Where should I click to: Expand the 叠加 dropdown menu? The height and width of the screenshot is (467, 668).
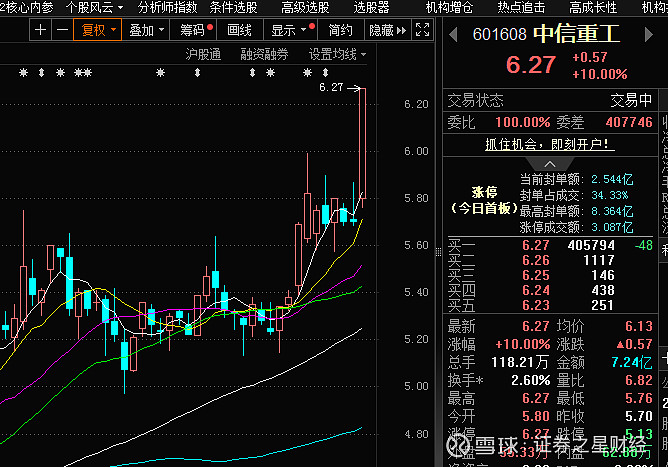(x=147, y=30)
